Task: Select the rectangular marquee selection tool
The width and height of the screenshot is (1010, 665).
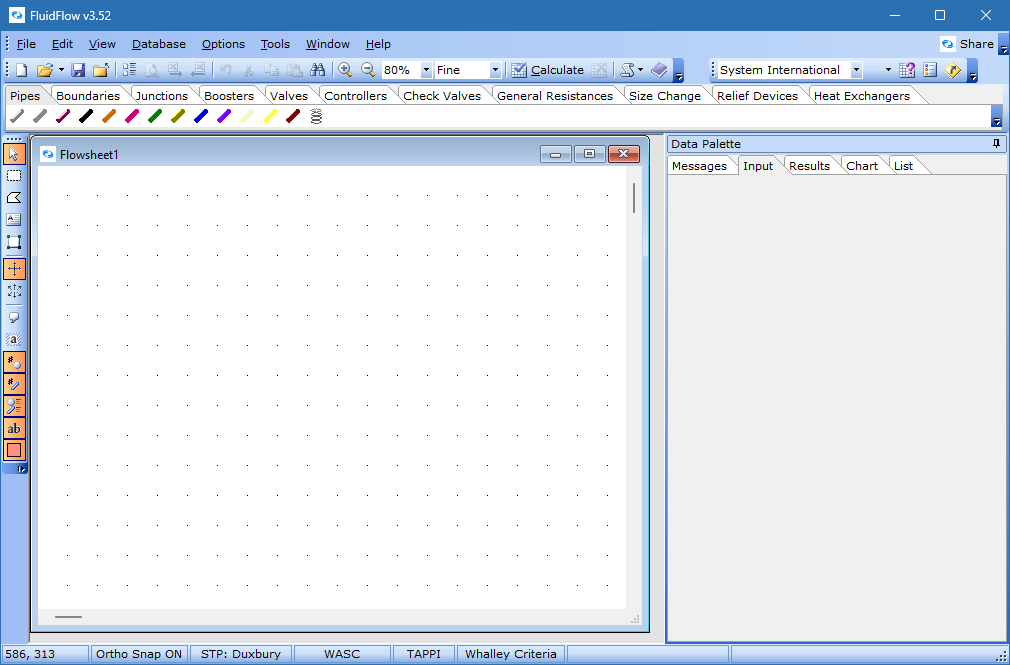Action: coord(14,176)
